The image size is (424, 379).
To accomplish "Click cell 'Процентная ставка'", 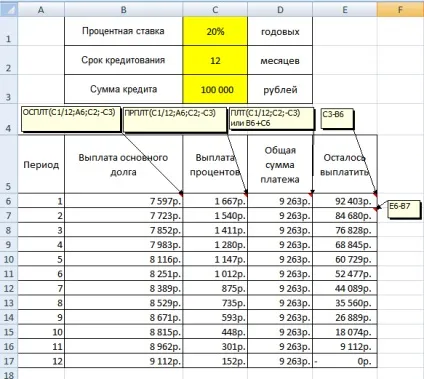I will click(123, 31).
